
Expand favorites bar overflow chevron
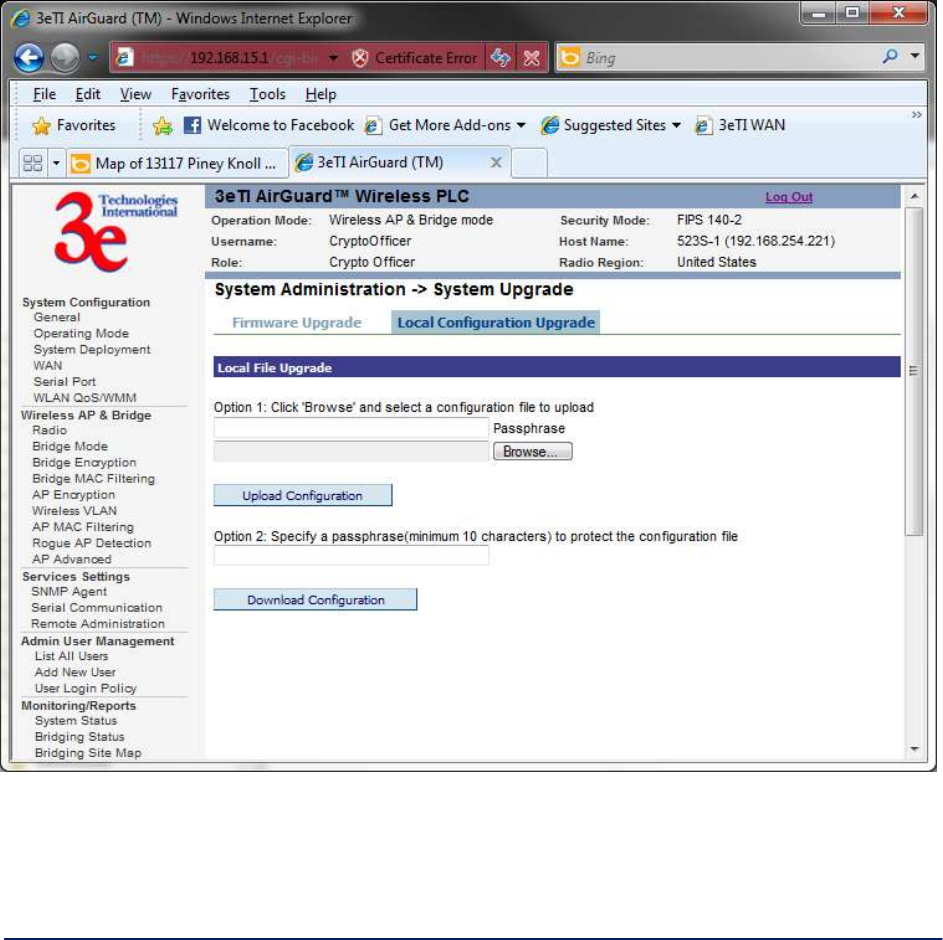pyautogui.click(x=916, y=114)
